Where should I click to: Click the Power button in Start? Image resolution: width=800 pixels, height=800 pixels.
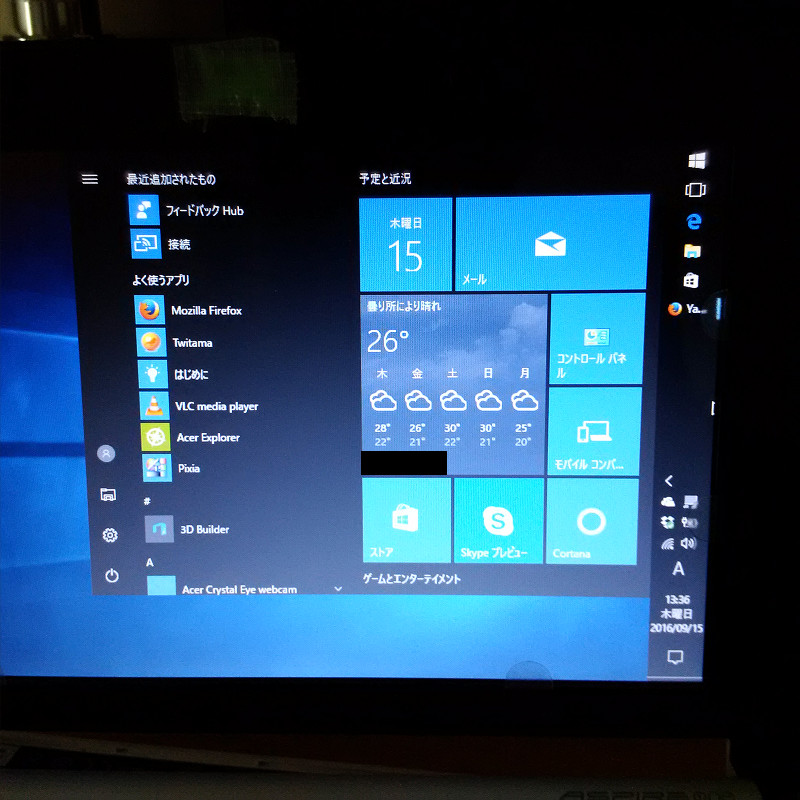(x=112, y=576)
